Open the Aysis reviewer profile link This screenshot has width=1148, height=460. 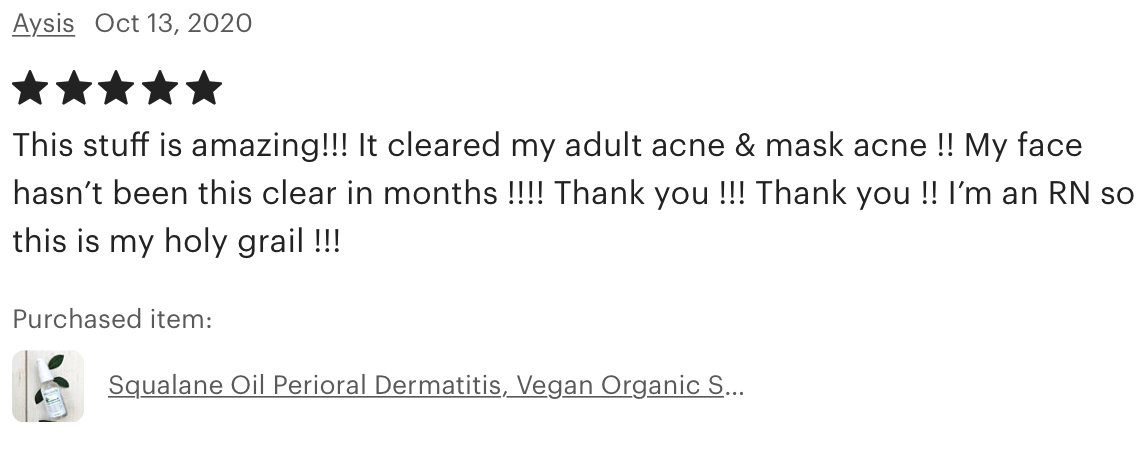tap(43, 23)
